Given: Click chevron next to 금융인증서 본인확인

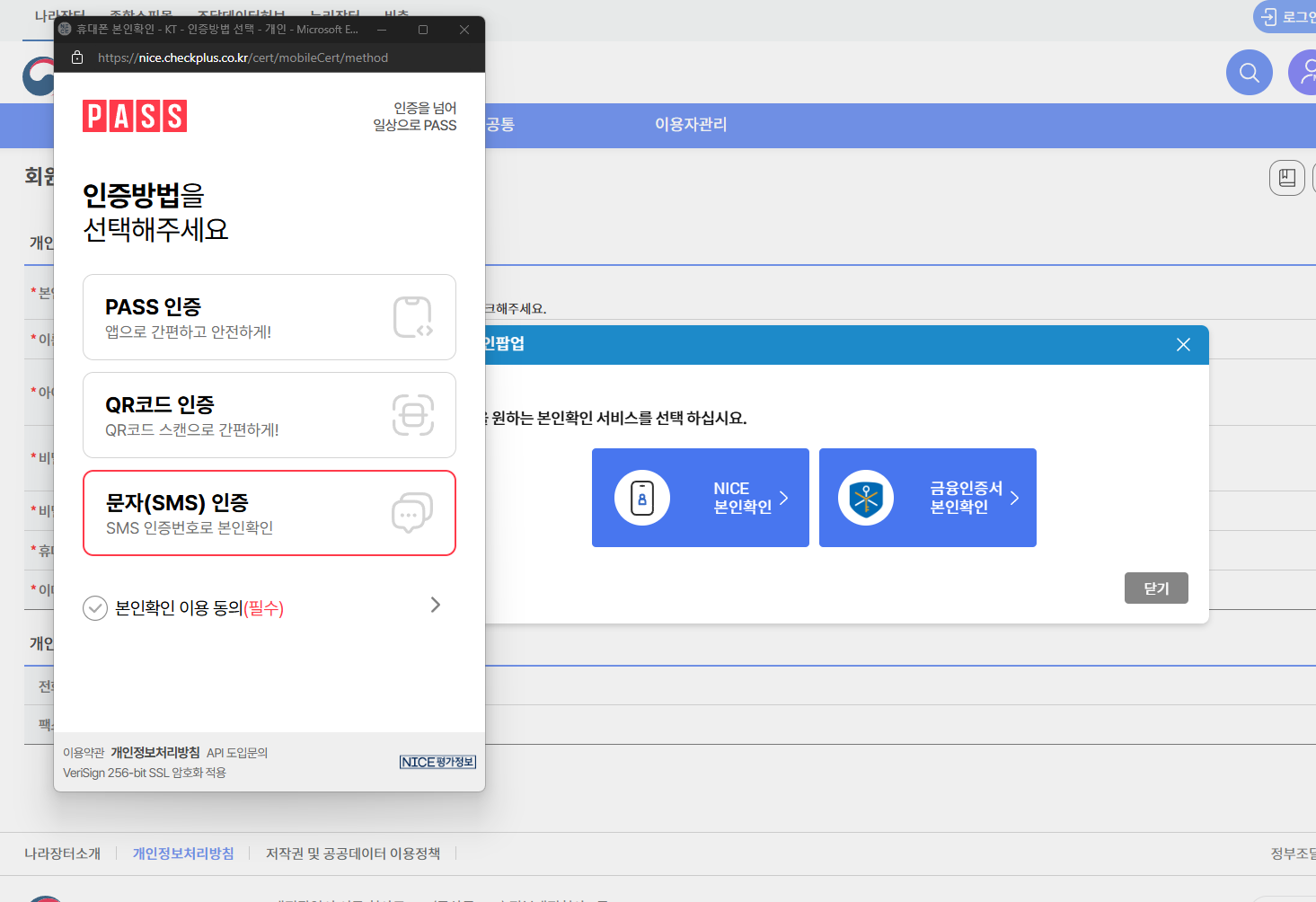Looking at the screenshot, I should 1014,498.
